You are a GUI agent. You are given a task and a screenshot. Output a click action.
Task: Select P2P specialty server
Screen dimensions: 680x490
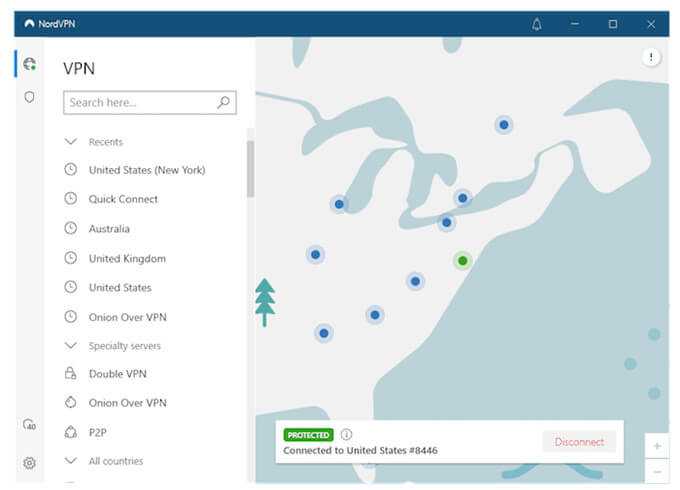(x=98, y=432)
